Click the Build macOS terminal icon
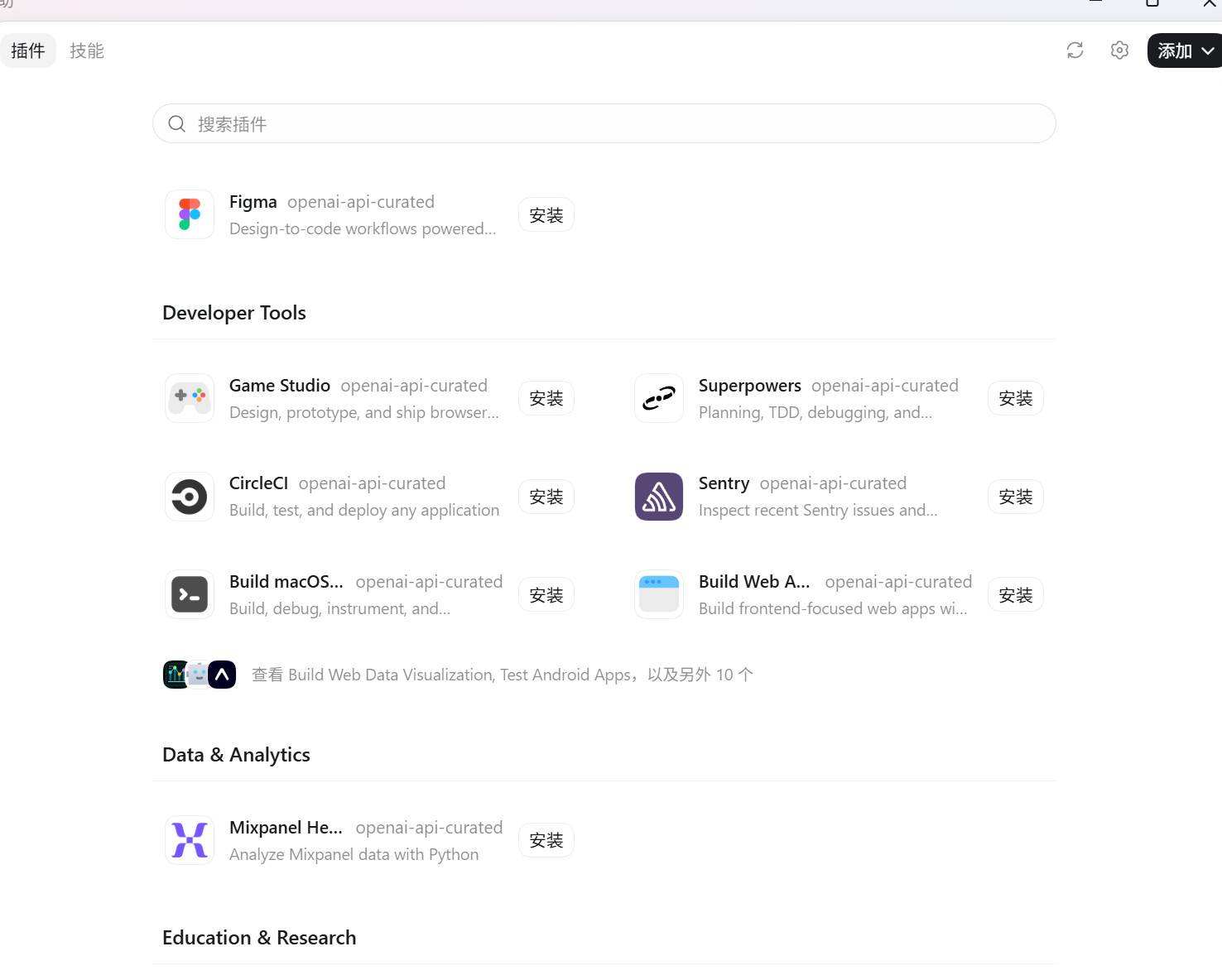Image resolution: width=1222 pixels, height=980 pixels. pos(190,594)
